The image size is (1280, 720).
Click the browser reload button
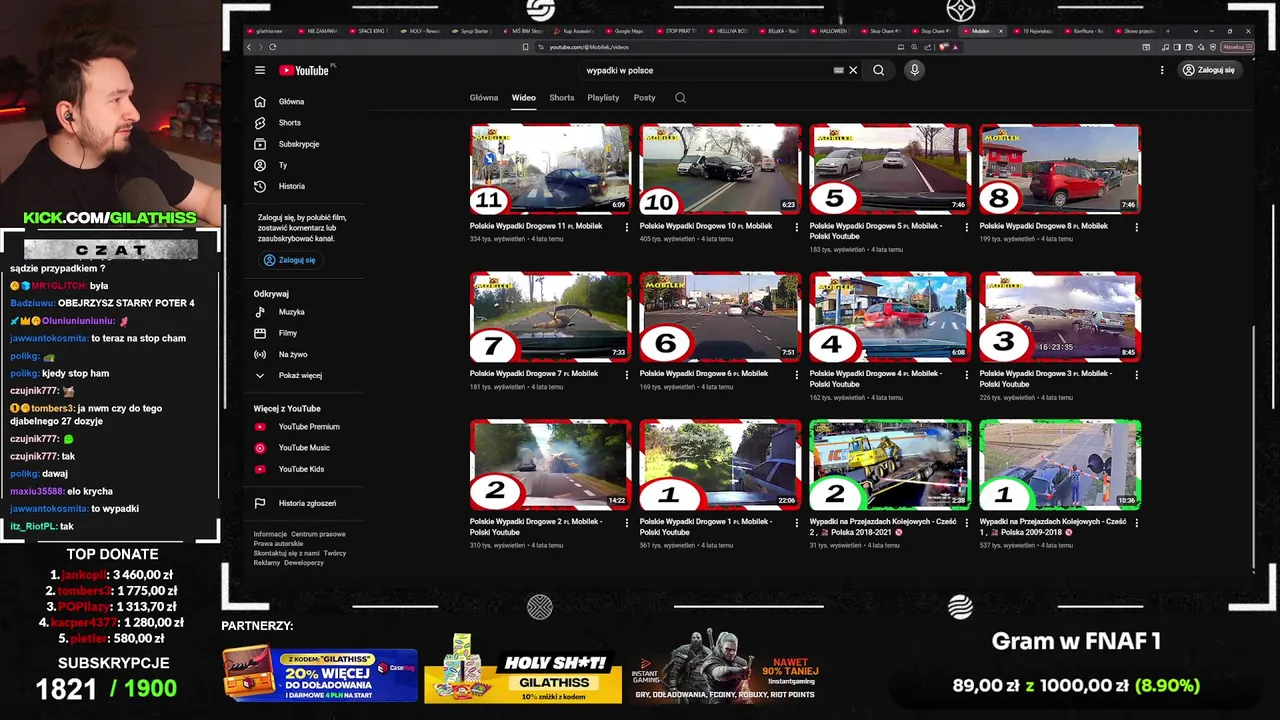point(272,47)
